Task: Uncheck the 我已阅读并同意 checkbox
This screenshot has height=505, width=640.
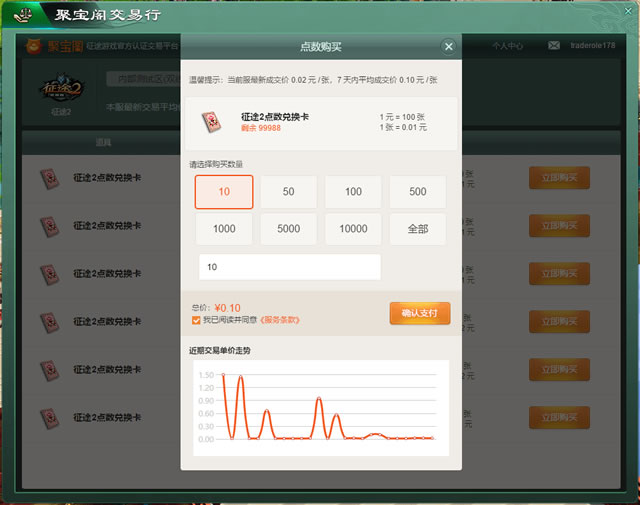Action: tap(196, 320)
